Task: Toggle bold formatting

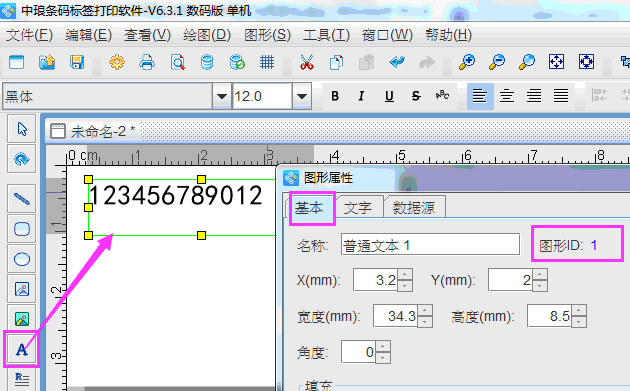Action: tap(335, 96)
